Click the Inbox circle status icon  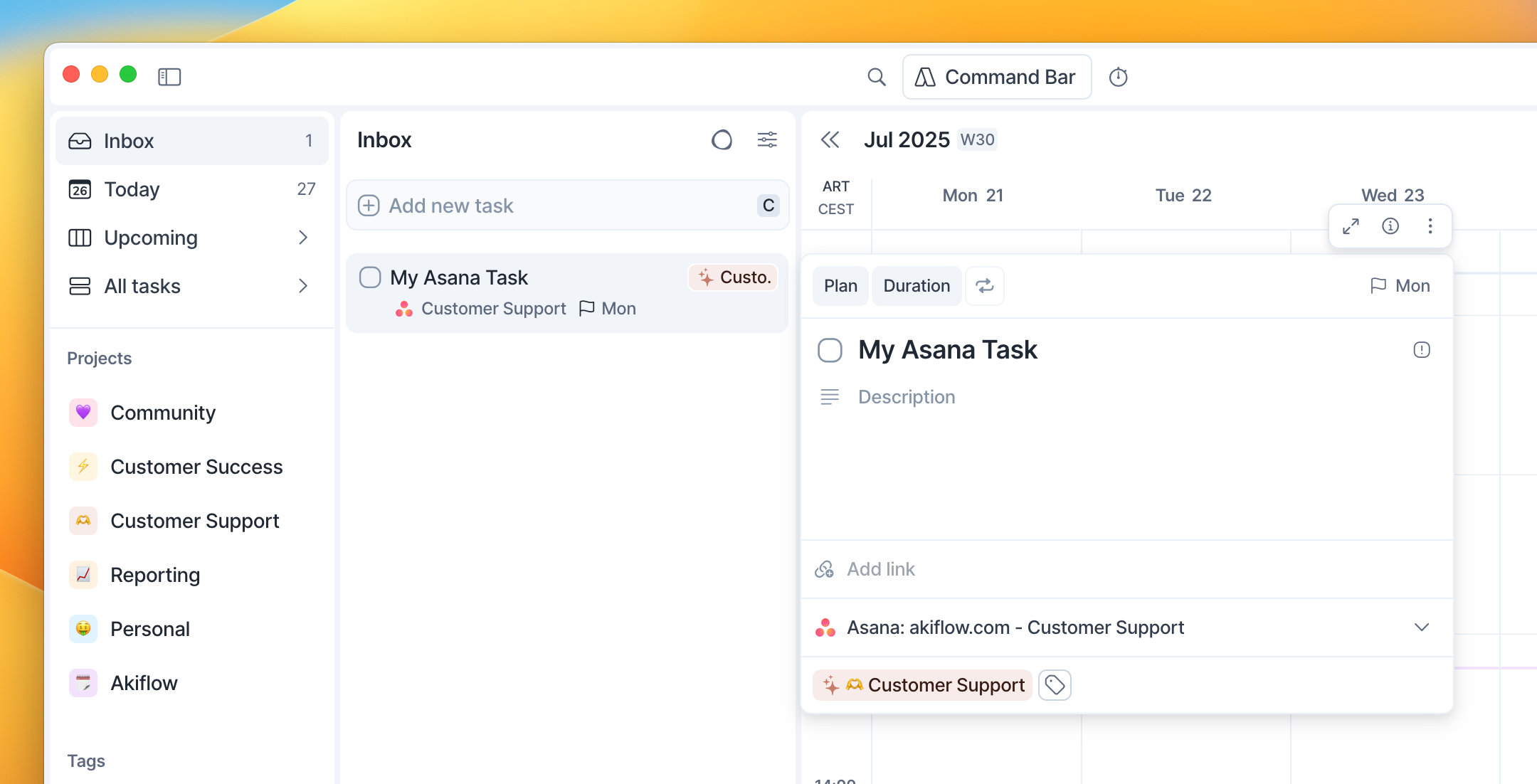tap(722, 140)
